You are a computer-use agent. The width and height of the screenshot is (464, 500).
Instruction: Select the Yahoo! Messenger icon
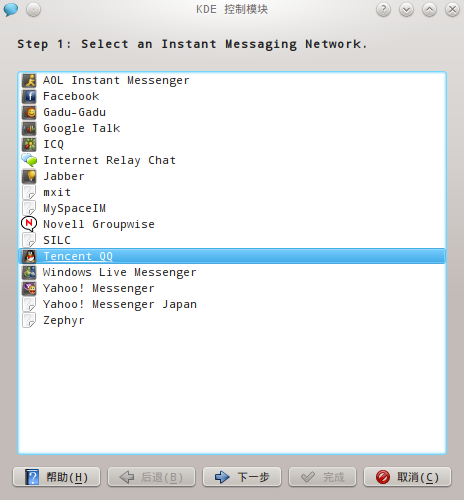click(x=29, y=289)
